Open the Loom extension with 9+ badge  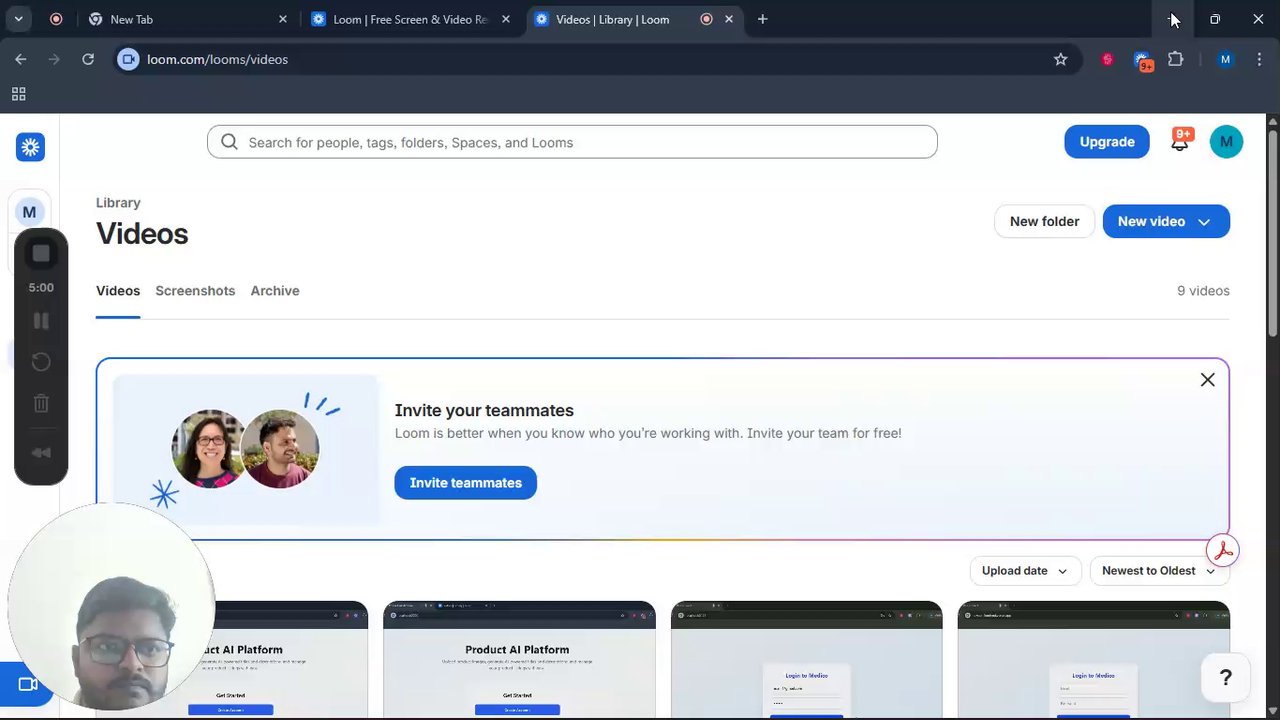tap(1143, 61)
